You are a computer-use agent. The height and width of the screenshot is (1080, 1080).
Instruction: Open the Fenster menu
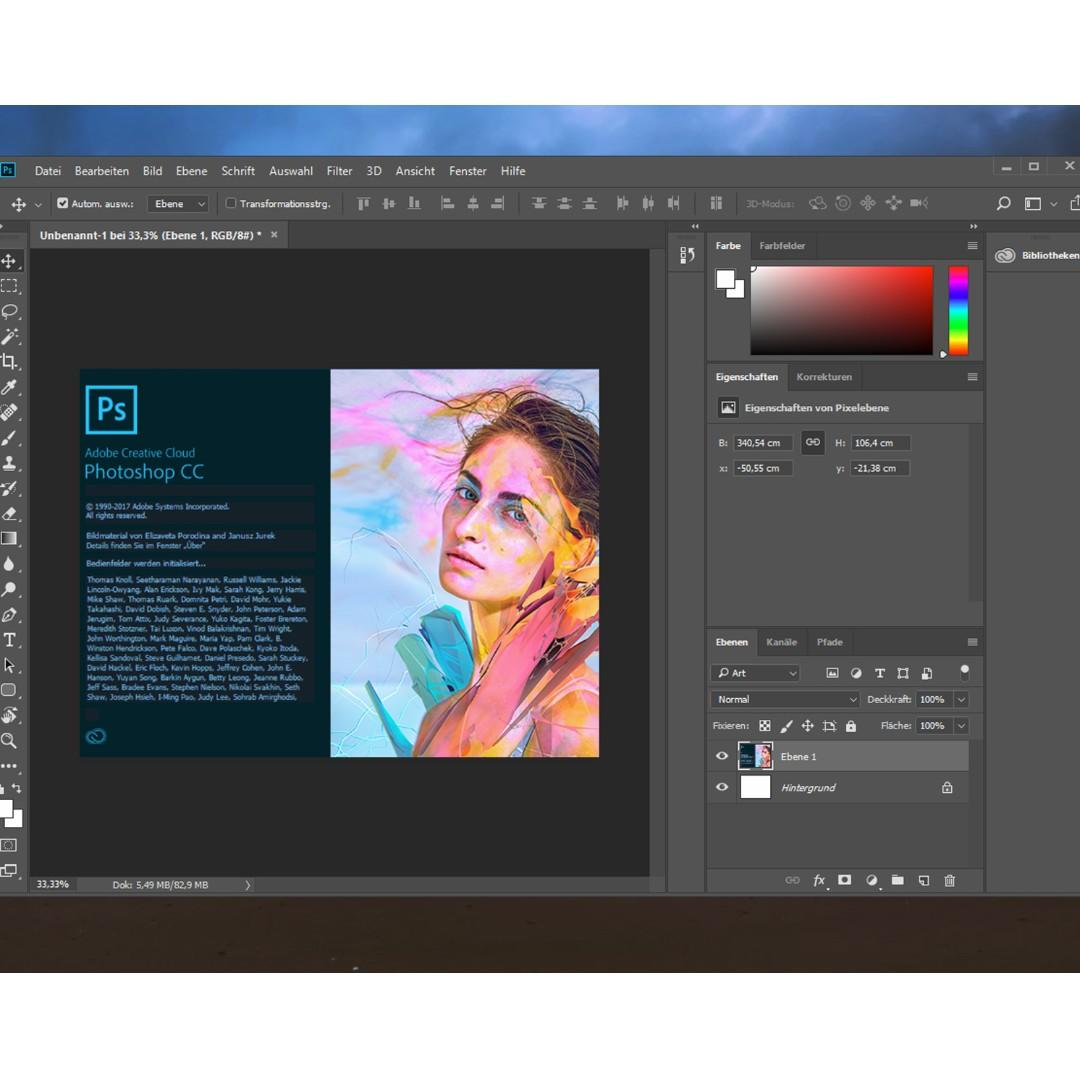(468, 171)
